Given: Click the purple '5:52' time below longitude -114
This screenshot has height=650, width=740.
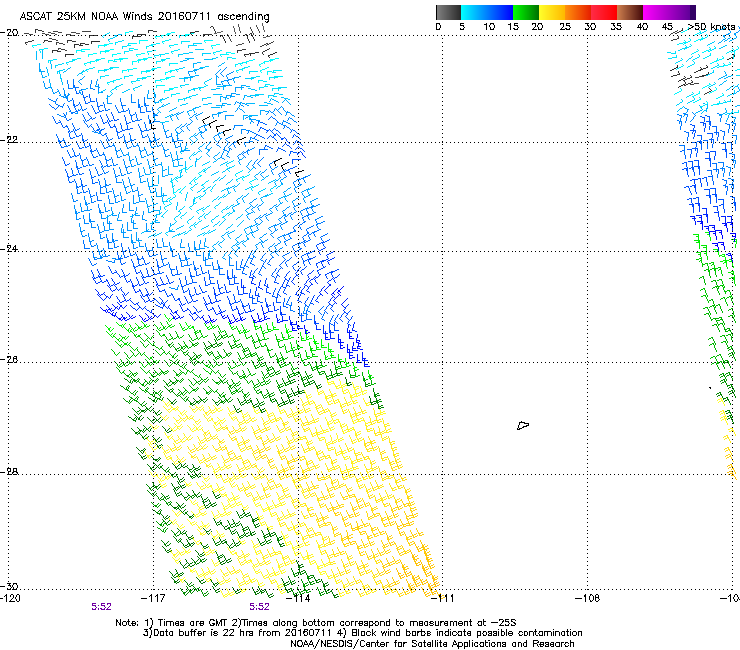Looking at the screenshot, I should [x=260, y=607].
